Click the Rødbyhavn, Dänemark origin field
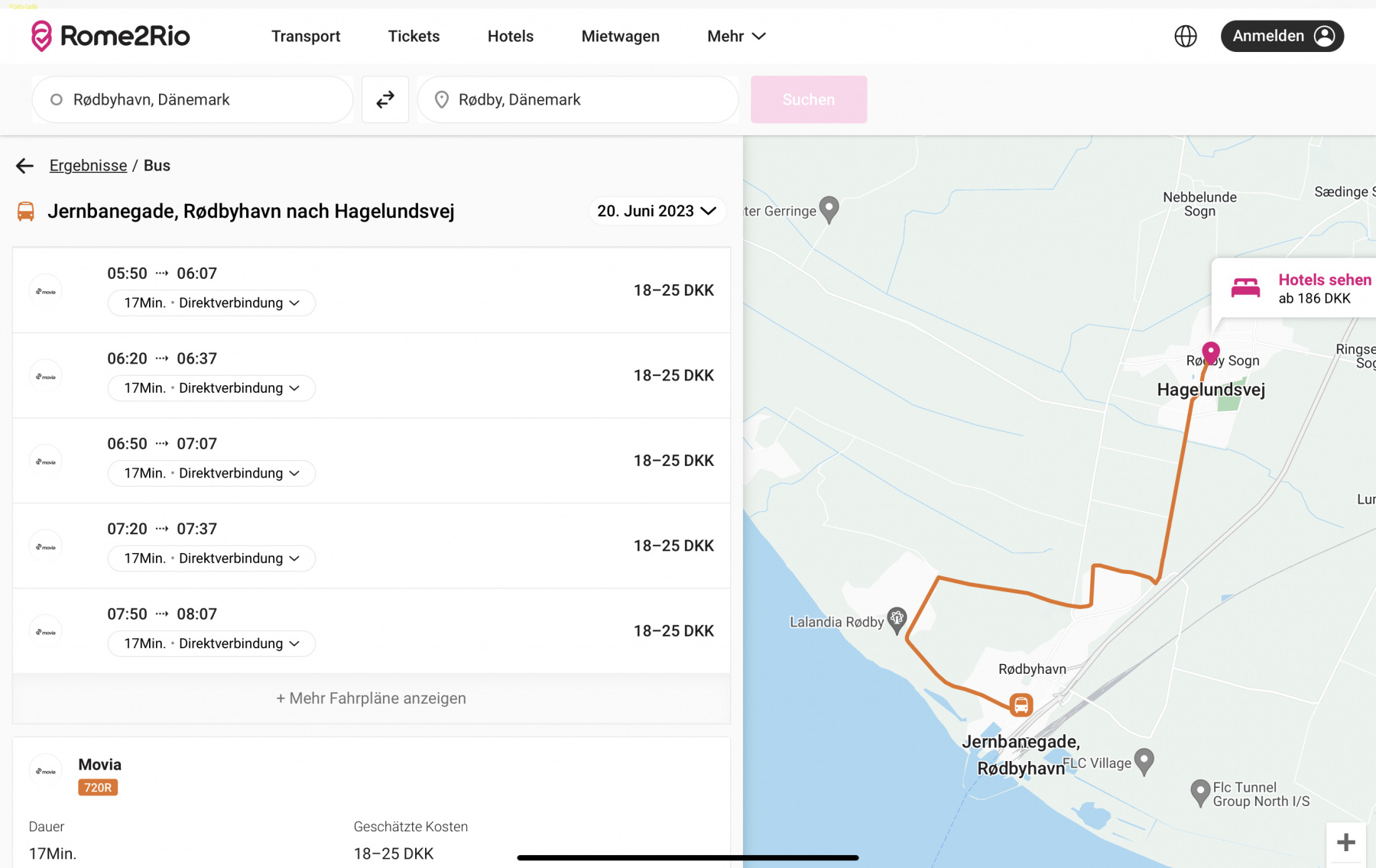The height and width of the screenshot is (868, 1376). point(193,99)
